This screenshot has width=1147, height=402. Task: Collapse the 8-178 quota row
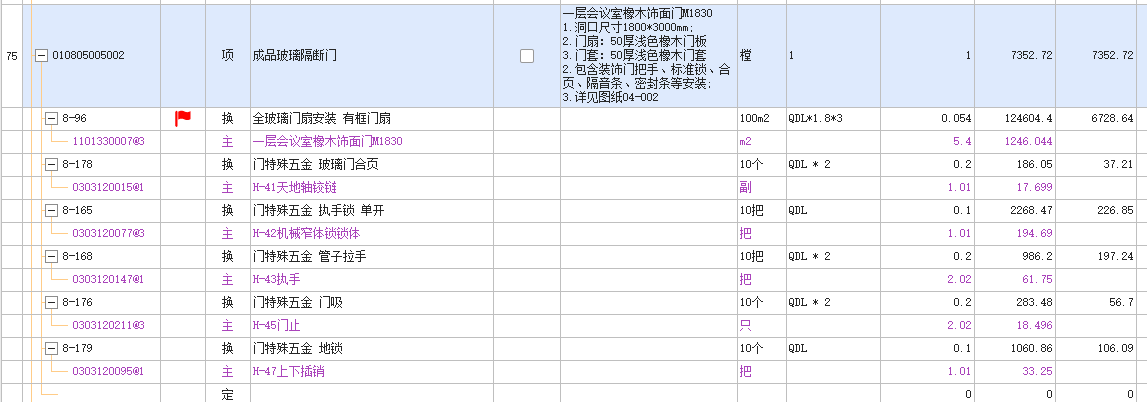tap(52, 164)
